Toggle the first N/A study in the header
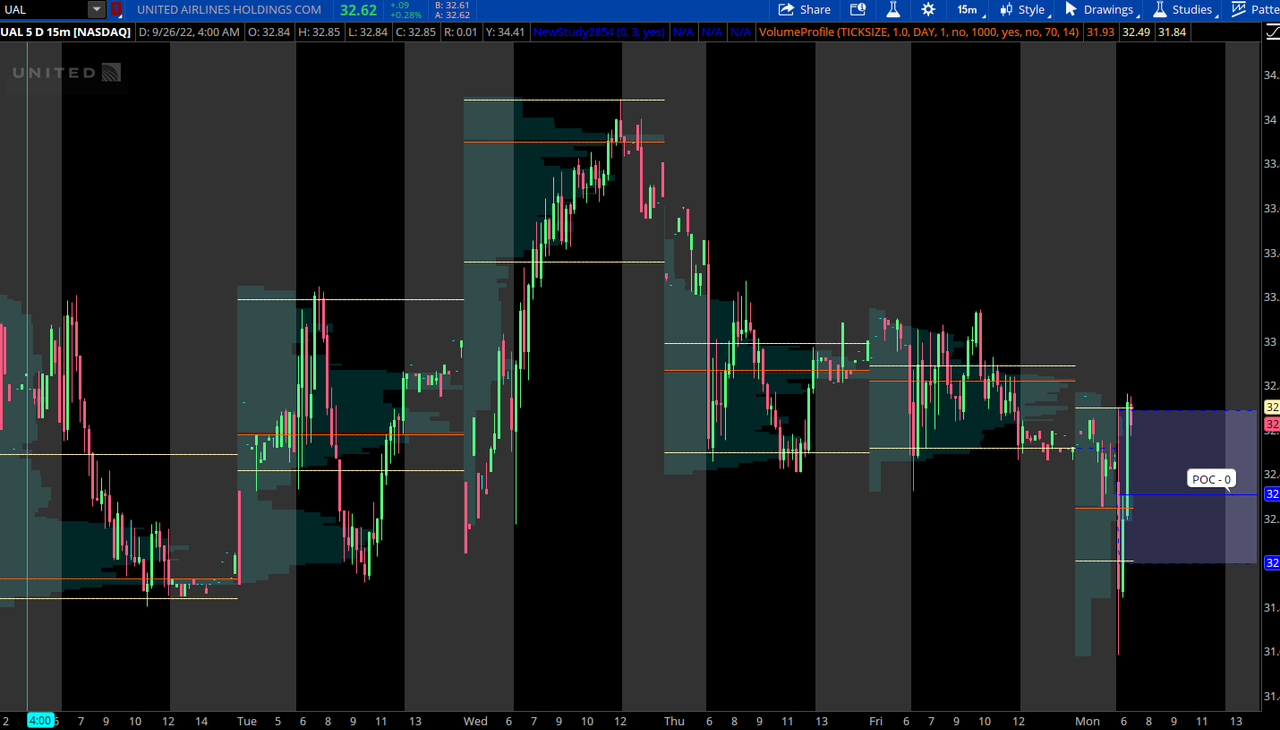 pos(684,32)
